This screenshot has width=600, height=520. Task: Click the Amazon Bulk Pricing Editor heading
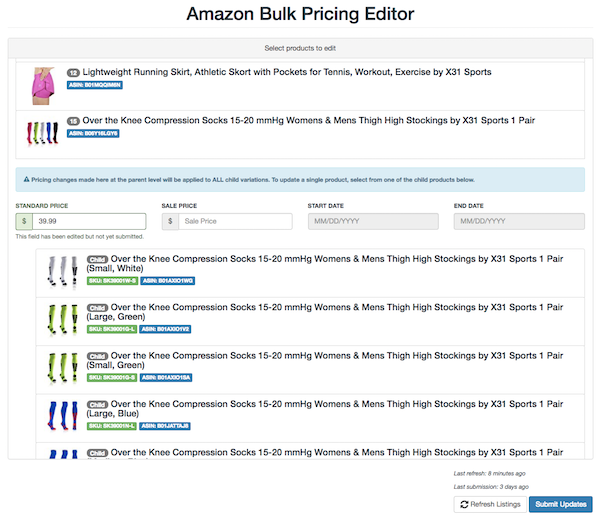(300, 14)
